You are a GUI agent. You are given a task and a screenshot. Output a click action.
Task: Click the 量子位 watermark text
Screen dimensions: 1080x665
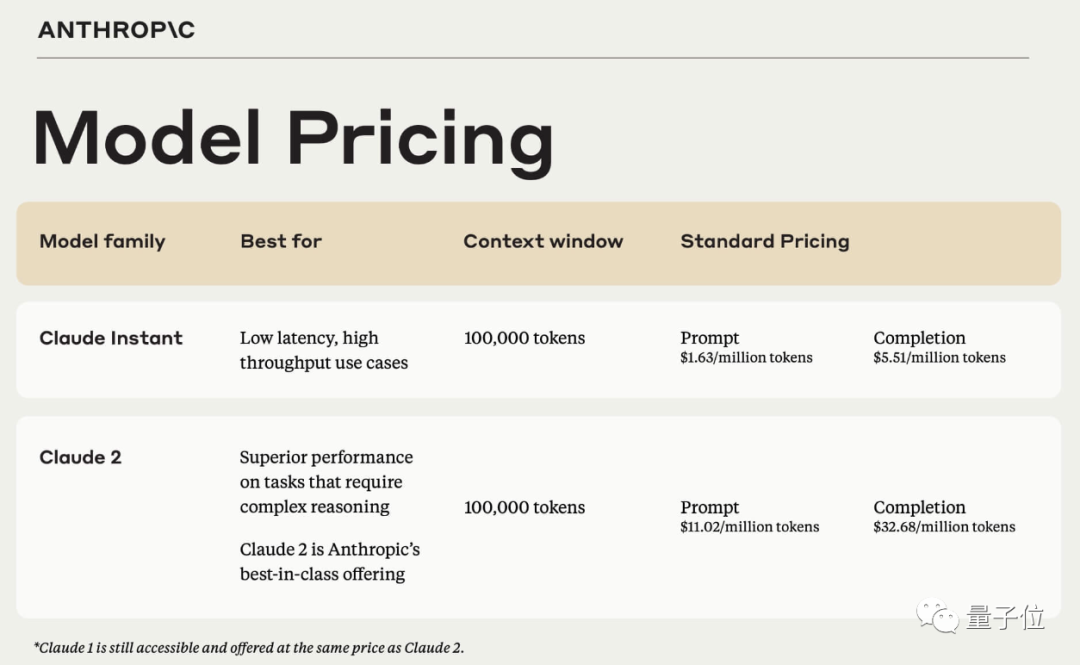click(x=1005, y=617)
